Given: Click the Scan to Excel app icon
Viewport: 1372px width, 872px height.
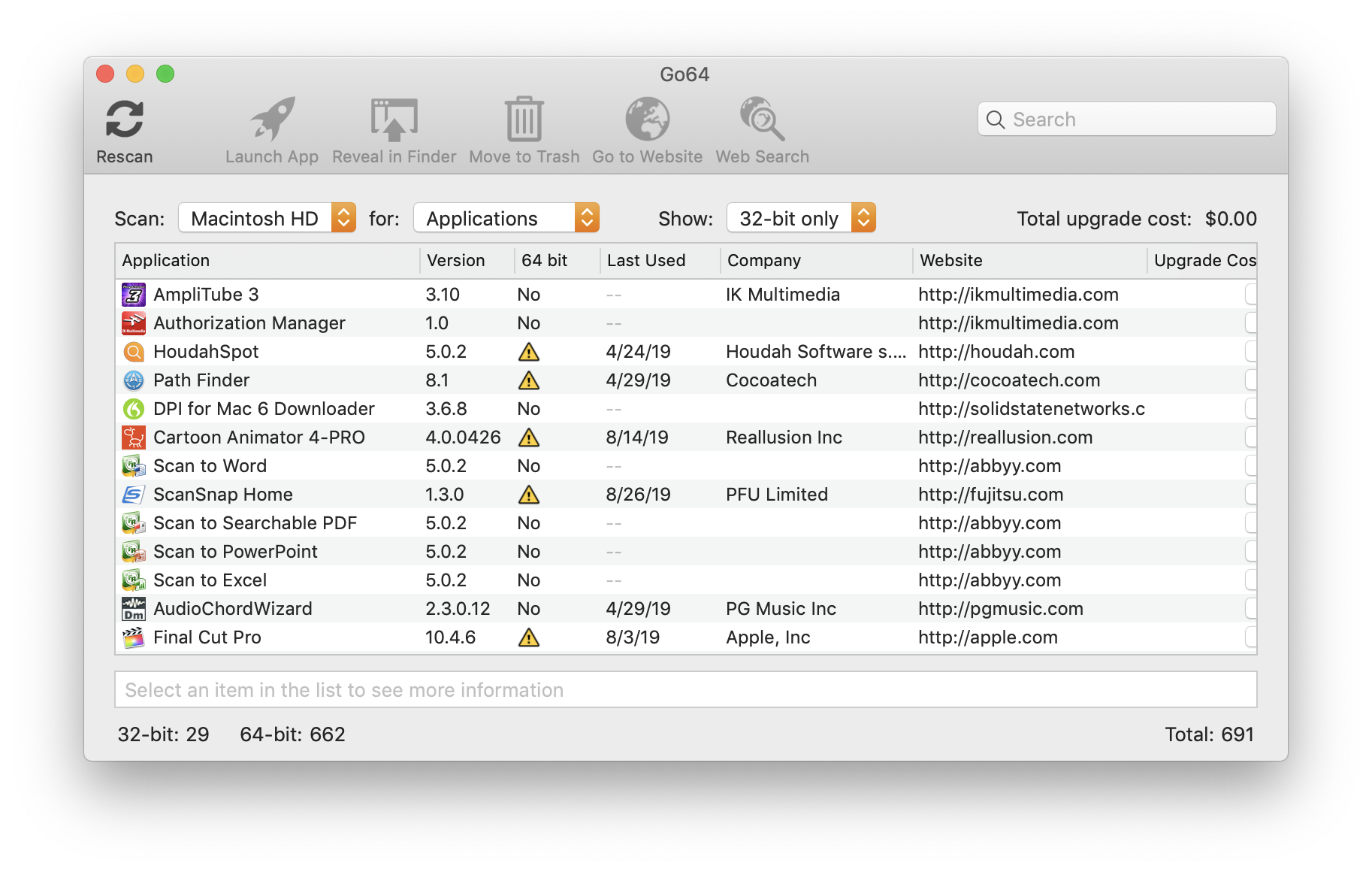Looking at the screenshot, I should click(134, 580).
